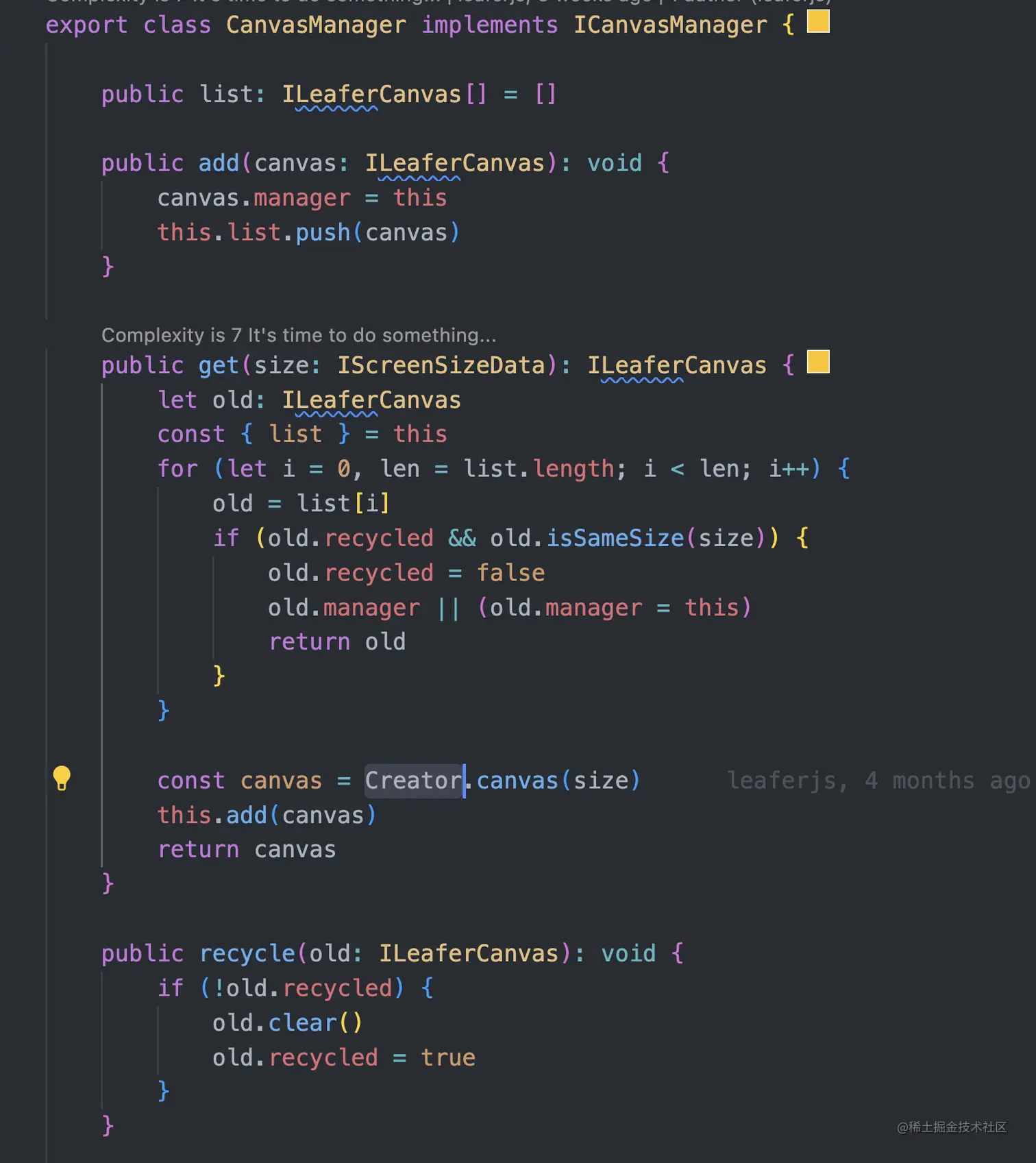Viewport: 1036px width, 1163px height.
Task: Click the CanvasManager class name
Action: coord(316,25)
